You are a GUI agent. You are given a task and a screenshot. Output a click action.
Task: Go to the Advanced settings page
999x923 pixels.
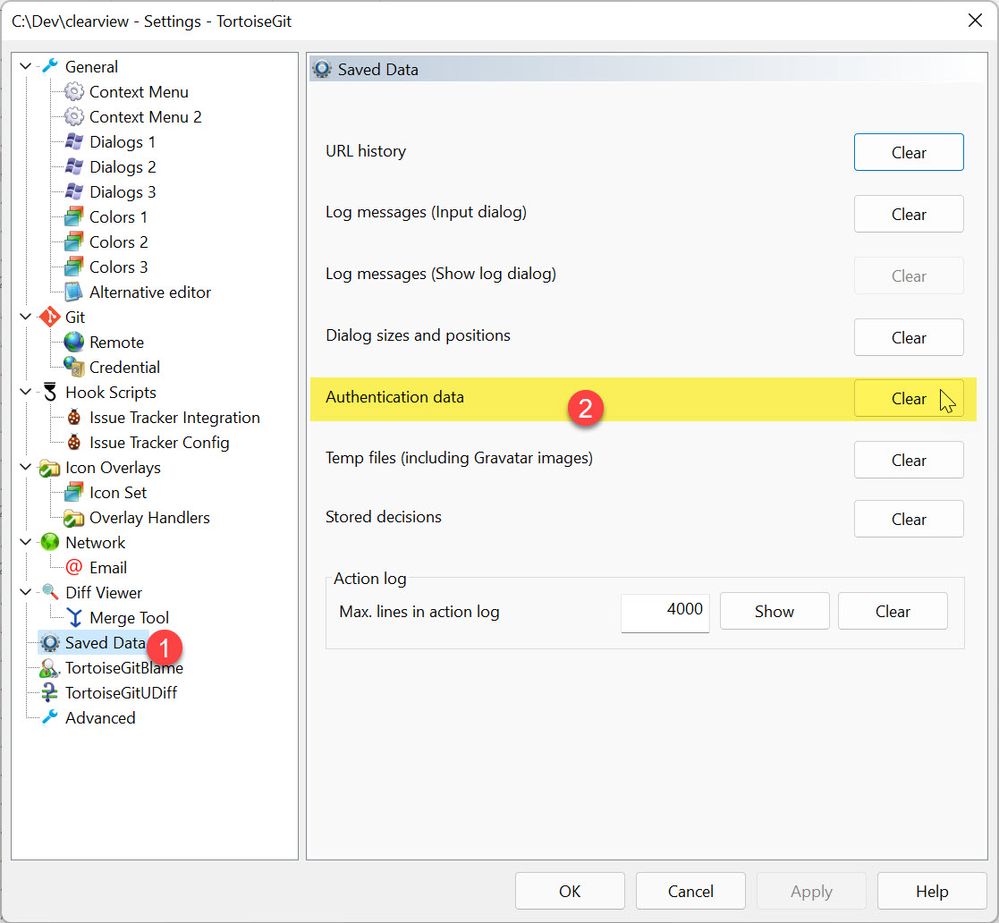pos(100,718)
